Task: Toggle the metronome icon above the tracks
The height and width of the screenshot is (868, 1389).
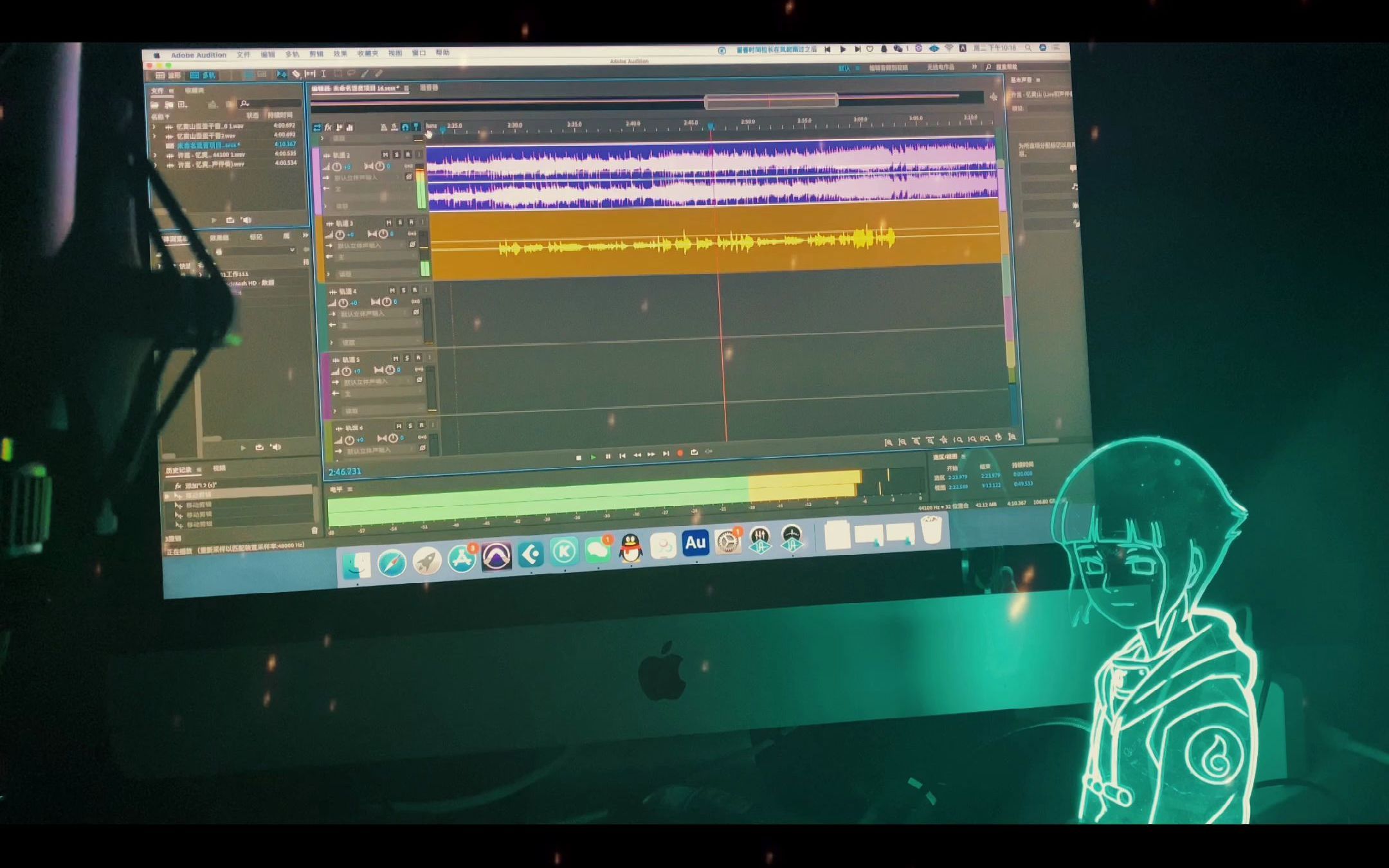Action: [x=384, y=127]
